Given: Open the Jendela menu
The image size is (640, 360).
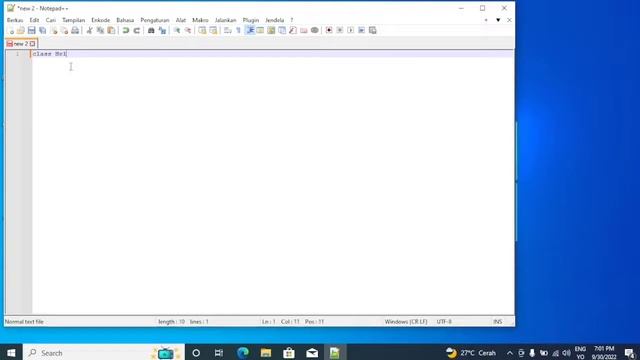Looking at the screenshot, I should (x=275, y=20).
